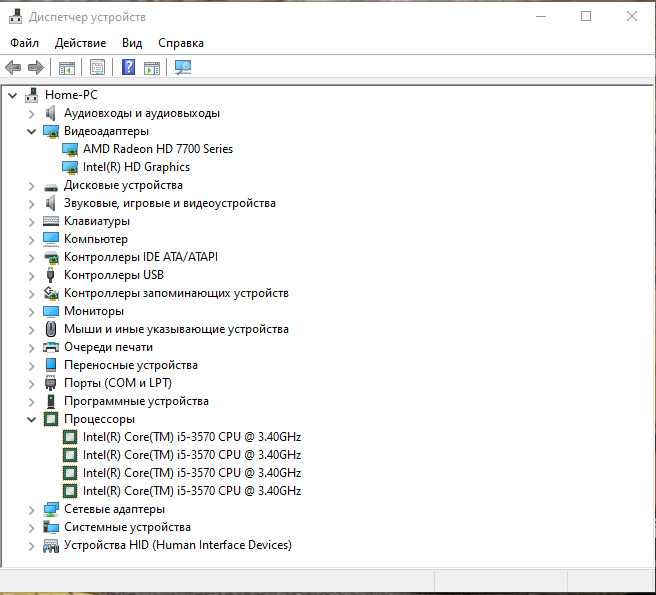Screen dimensions: 656x595
Task: Click the Forward arrow in the toolbar
Action: tap(35, 67)
